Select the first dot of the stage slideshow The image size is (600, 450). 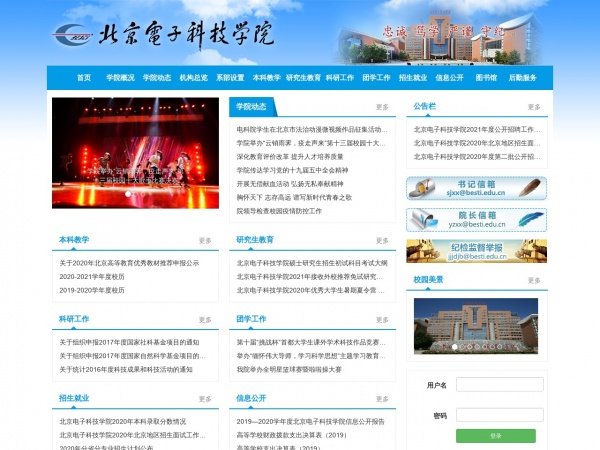tap(128, 194)
